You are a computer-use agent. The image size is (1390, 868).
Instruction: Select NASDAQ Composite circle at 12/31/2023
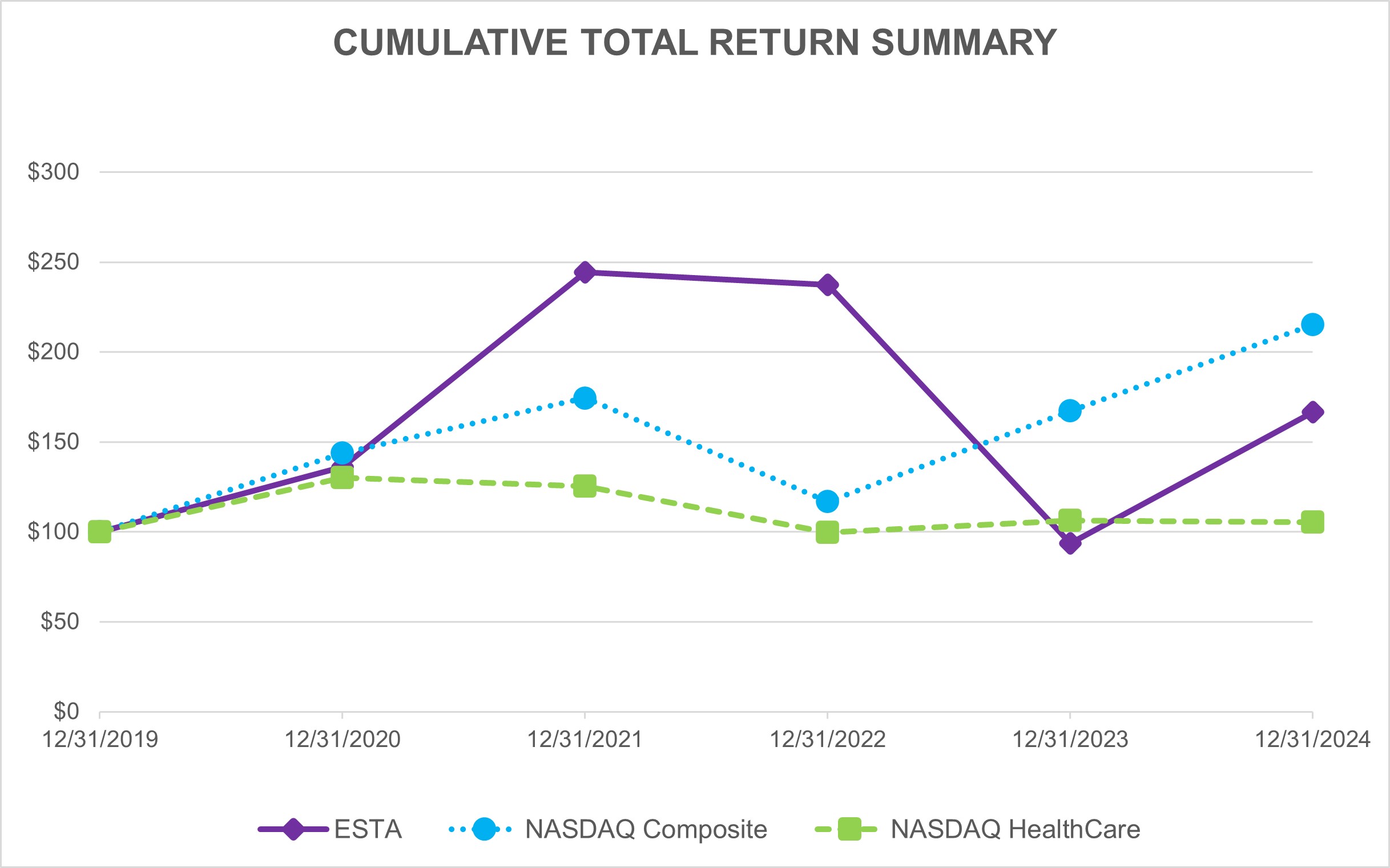(1070, 410)
